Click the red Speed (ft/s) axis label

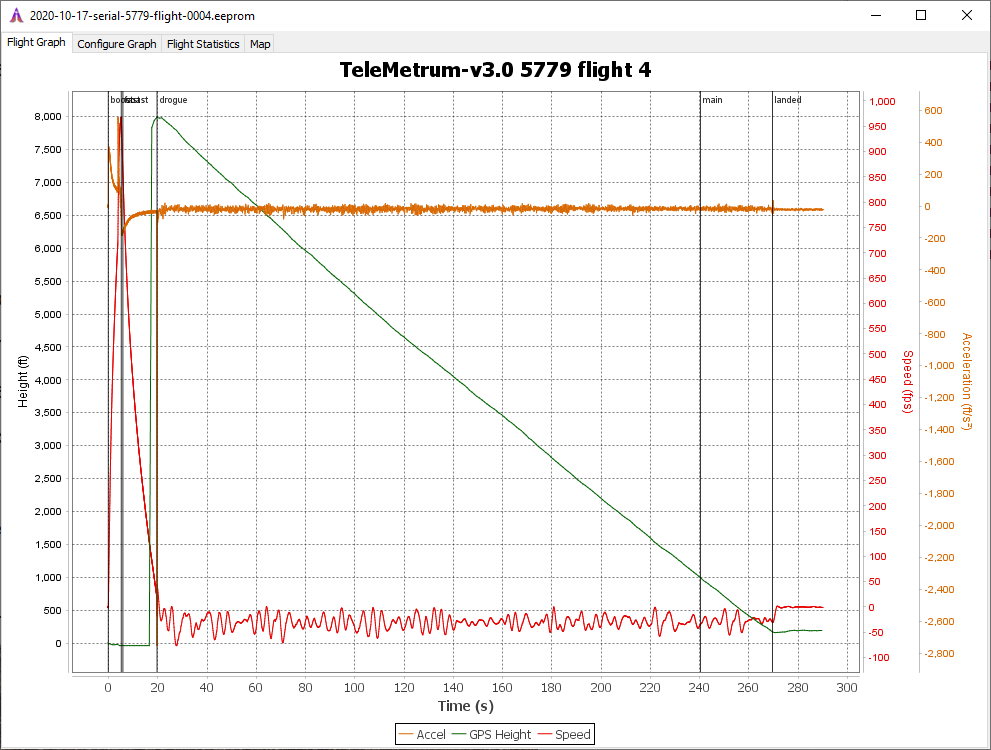point(908,382)
